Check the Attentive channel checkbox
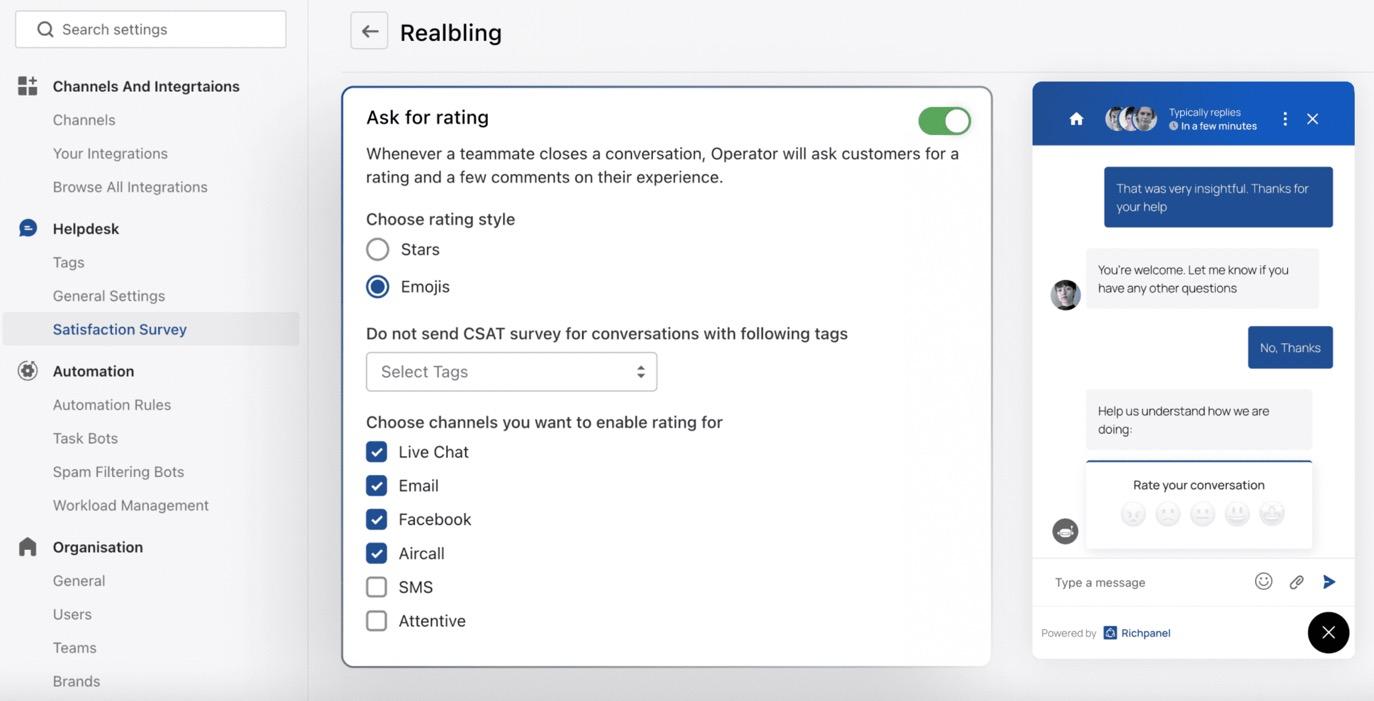 pos(377,621)
